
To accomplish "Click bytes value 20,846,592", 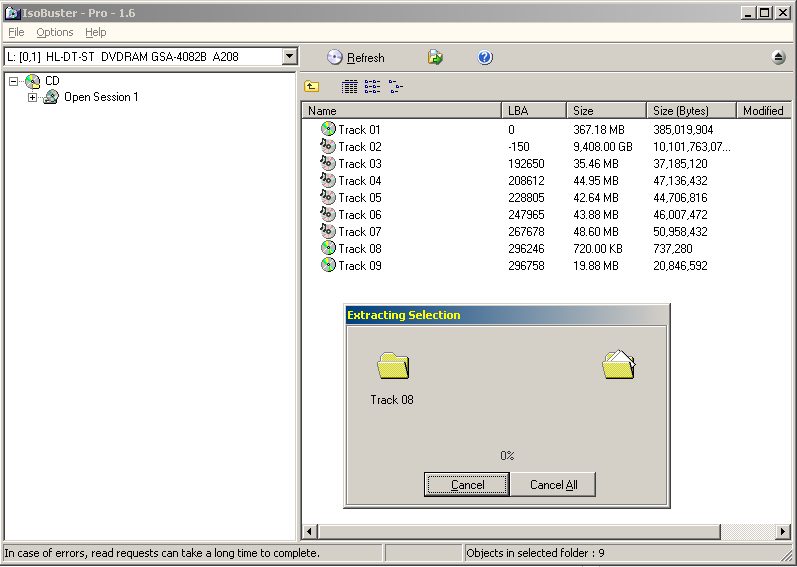I will 680,266.
